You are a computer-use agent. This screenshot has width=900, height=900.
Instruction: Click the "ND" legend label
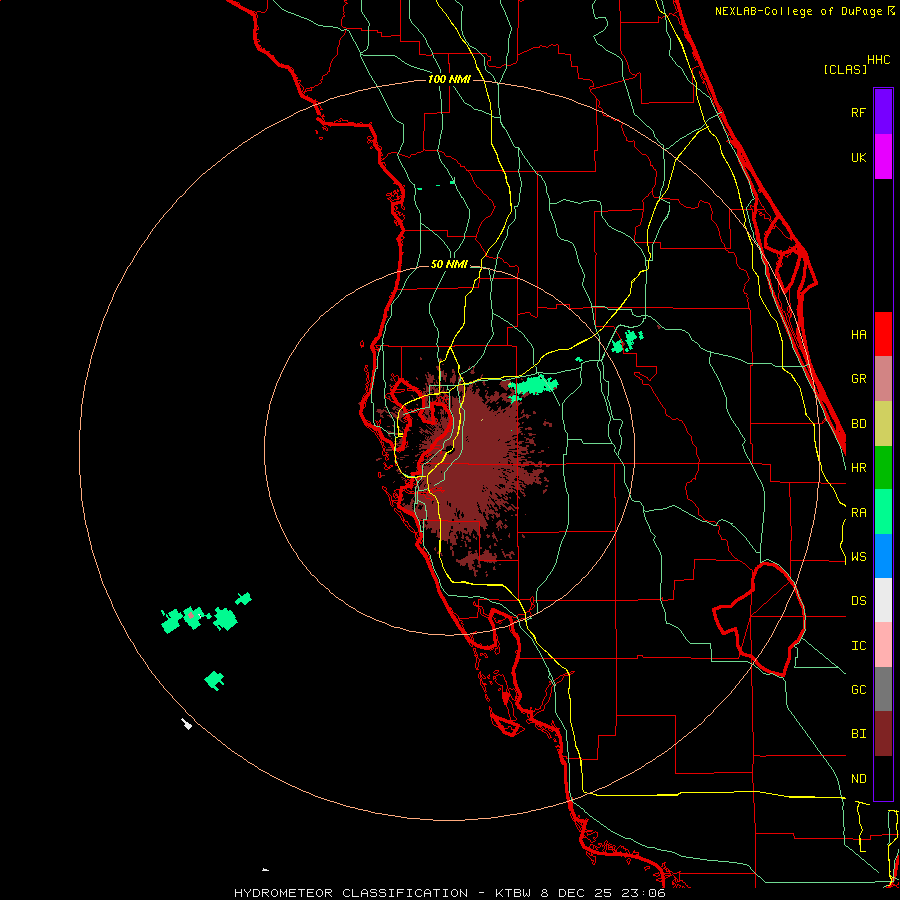[x=858, y=779]
